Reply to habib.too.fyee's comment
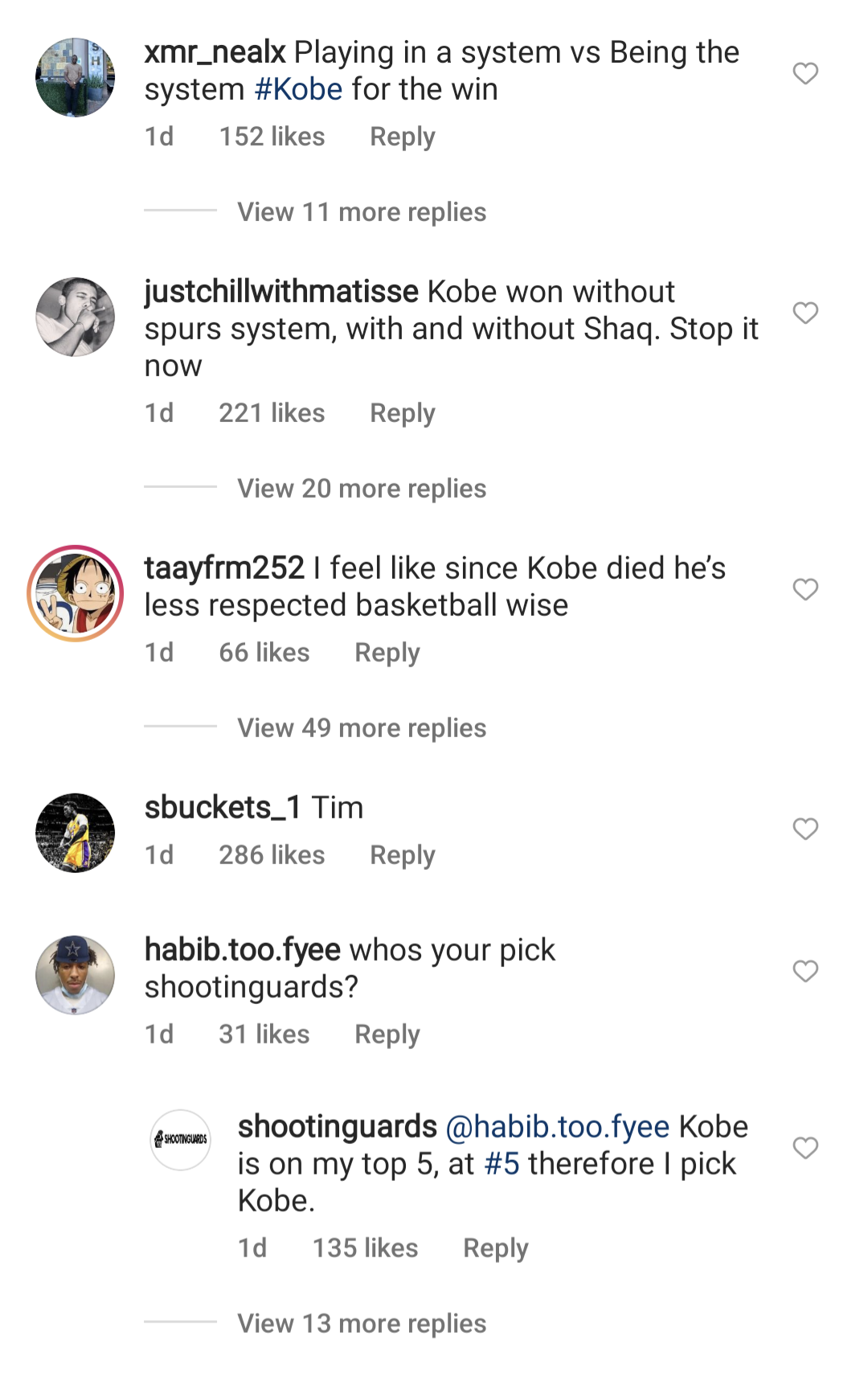The image size is (868, 1377). coord(387,1035)
